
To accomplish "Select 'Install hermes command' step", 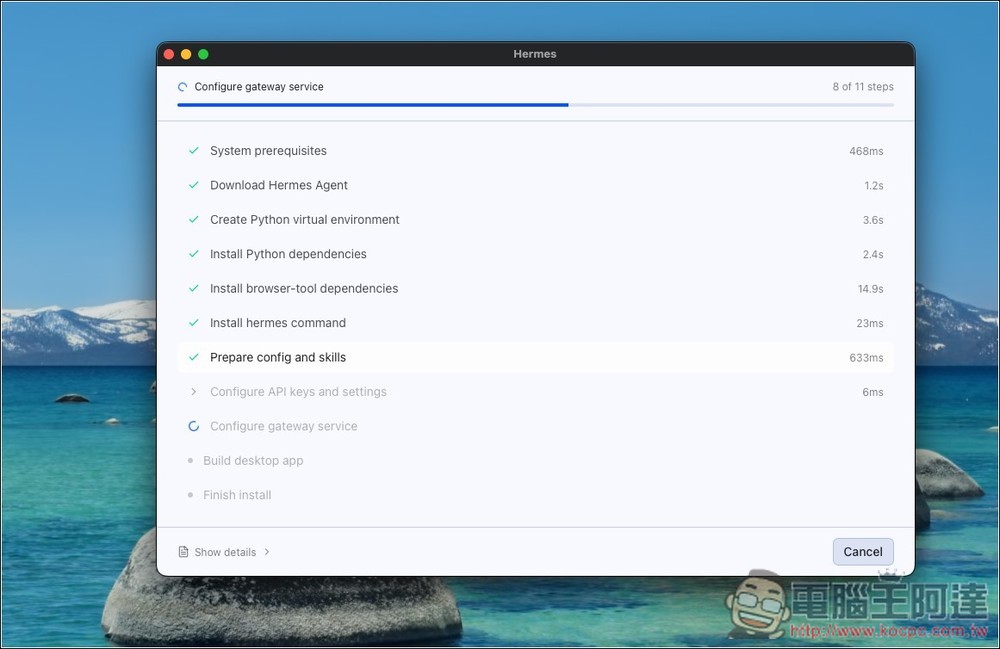I will tap(536, 323).
